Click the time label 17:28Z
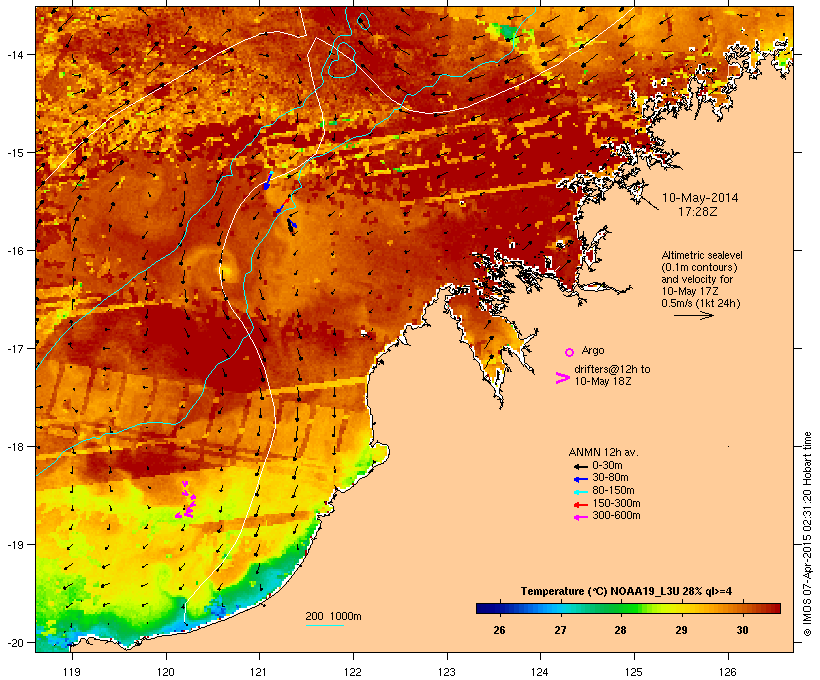This screenshot has width=820, height=680. 698,211
